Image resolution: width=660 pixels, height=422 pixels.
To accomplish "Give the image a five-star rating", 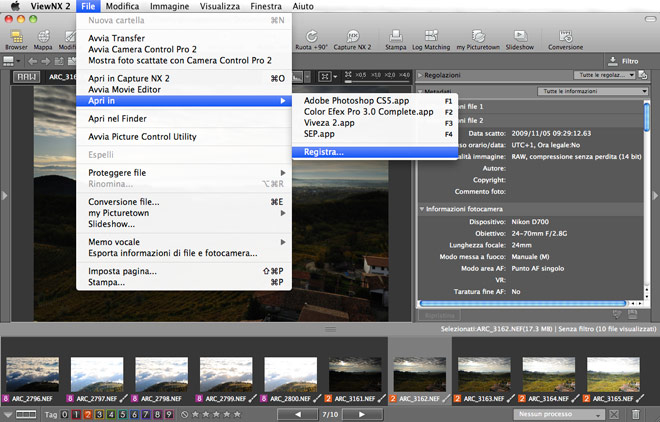I will (237, 414).
